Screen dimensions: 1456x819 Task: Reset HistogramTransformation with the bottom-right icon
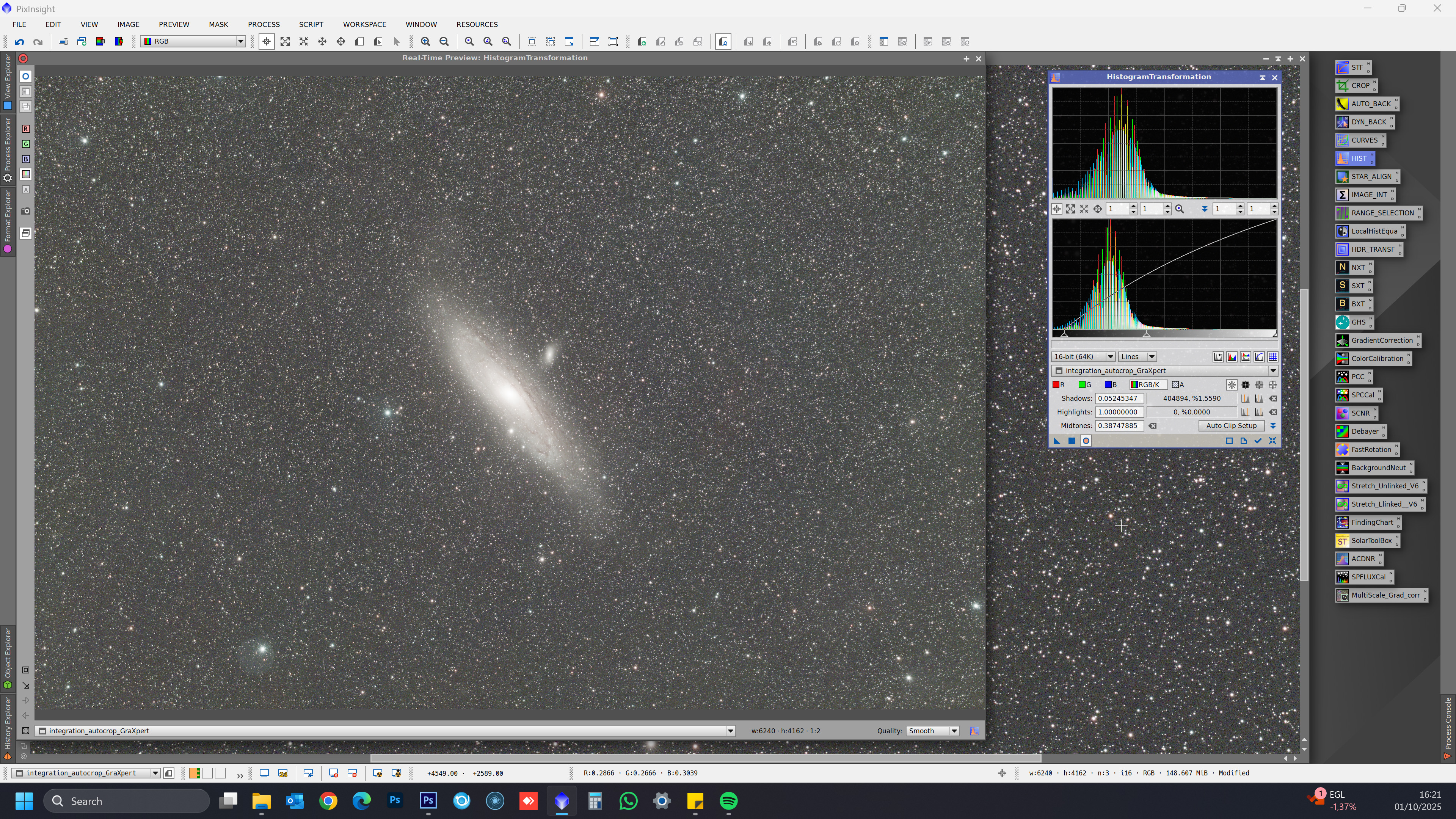(x=1272, y=441)
